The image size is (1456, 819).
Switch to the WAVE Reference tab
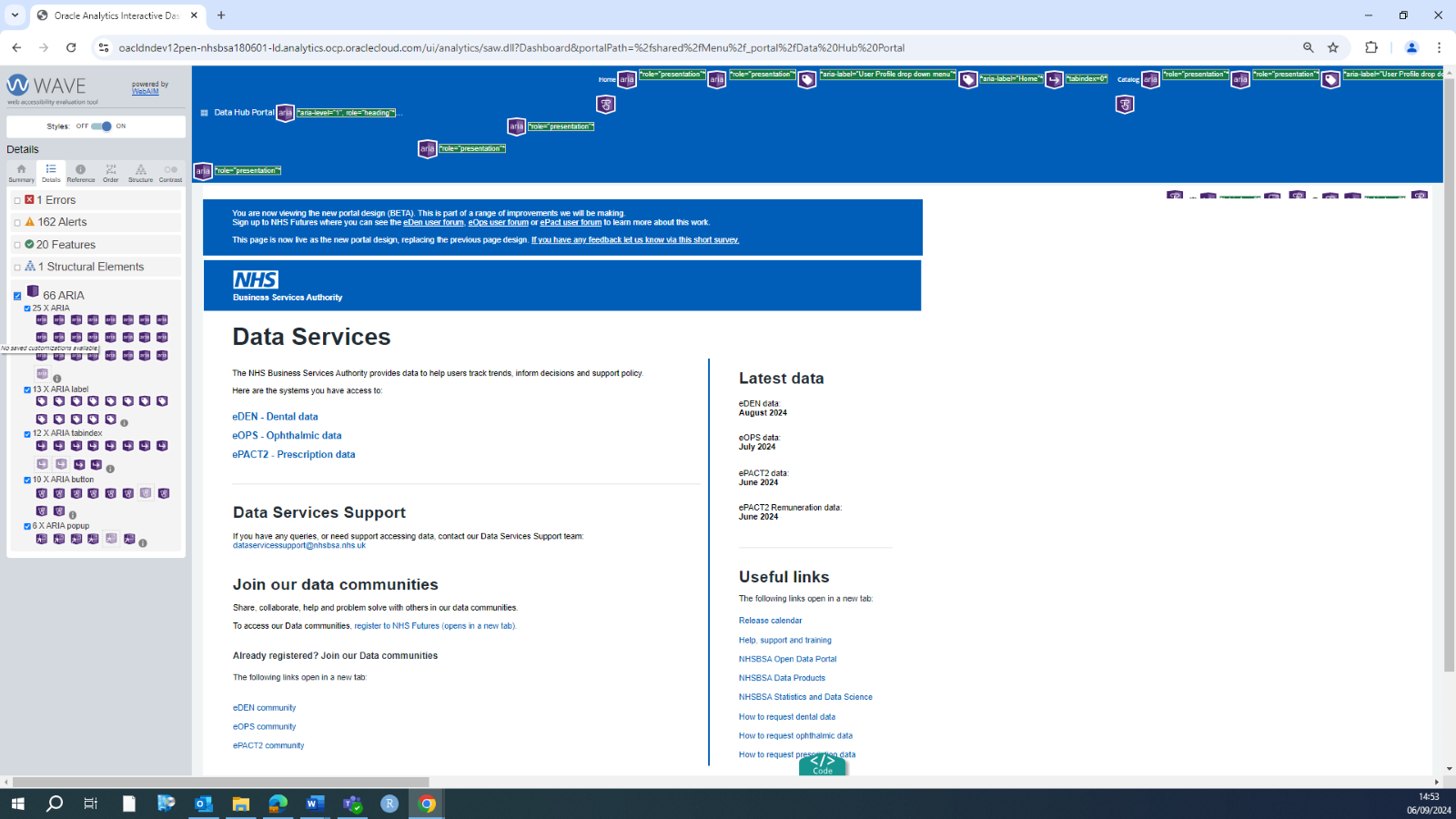[x=81, y=173]
